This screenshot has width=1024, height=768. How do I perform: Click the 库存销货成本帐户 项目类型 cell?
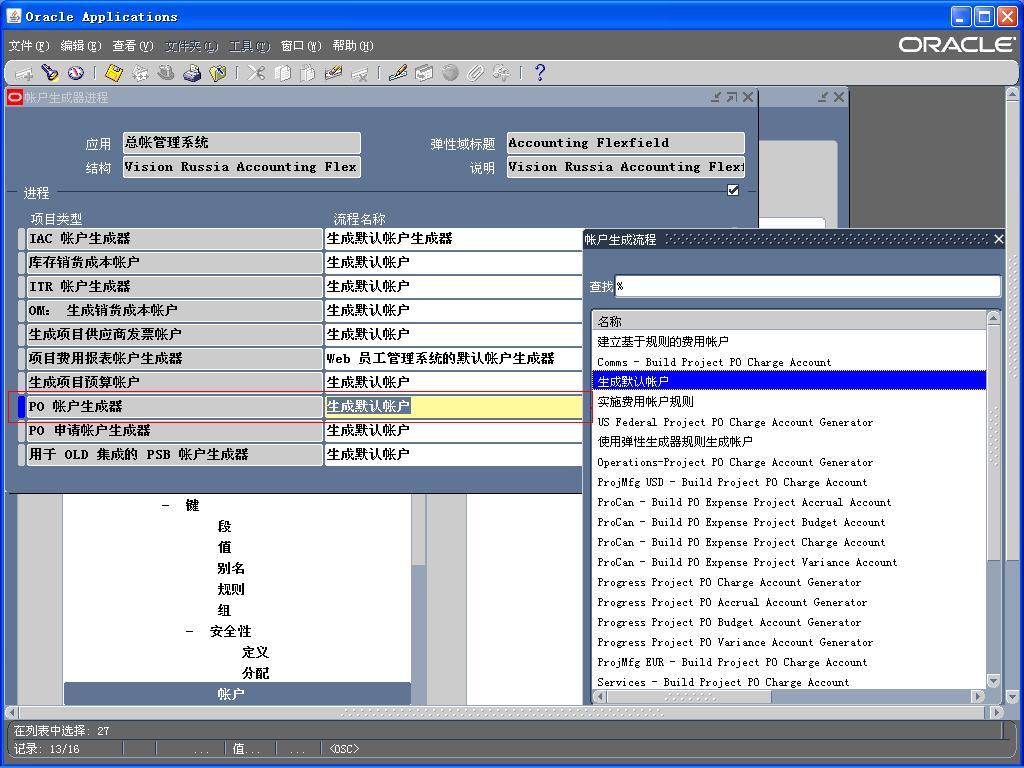point(174,263)
